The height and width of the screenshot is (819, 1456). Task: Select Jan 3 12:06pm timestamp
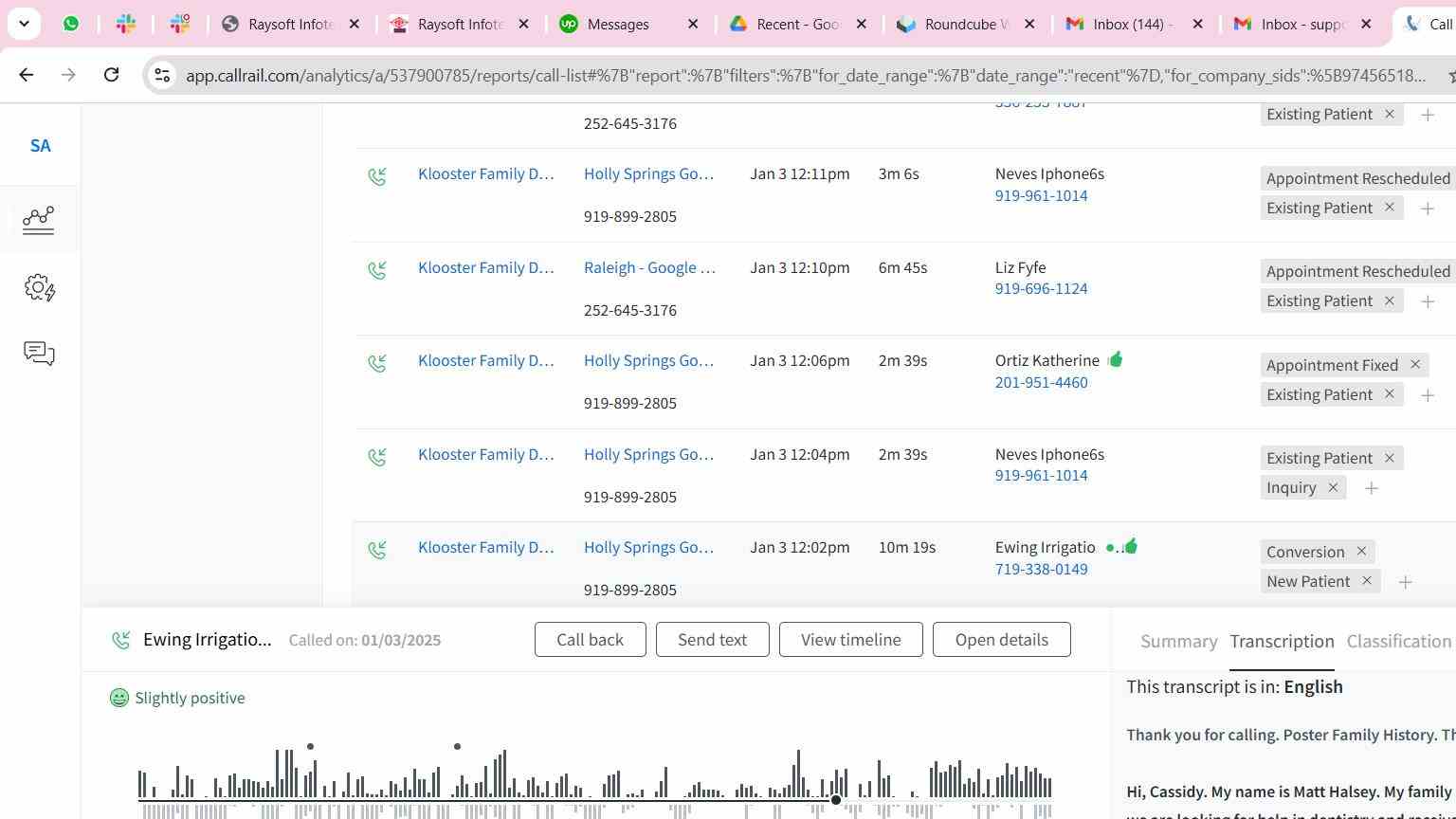[800, 360]
